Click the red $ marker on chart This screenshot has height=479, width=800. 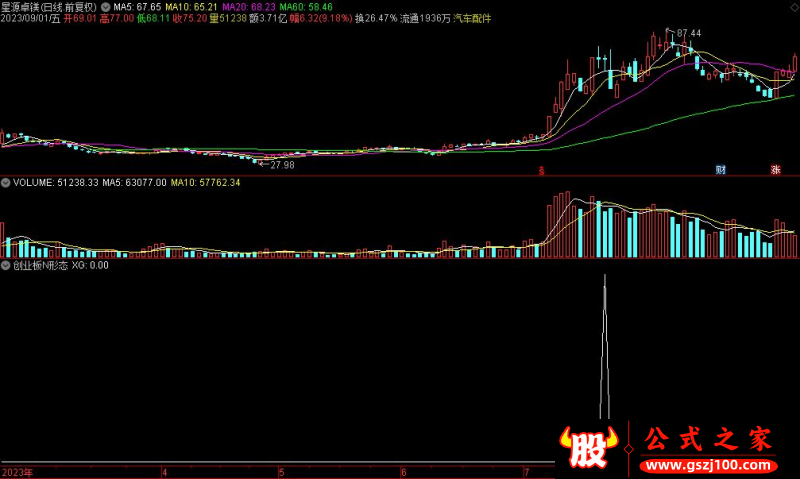click(x=541, y=171)
